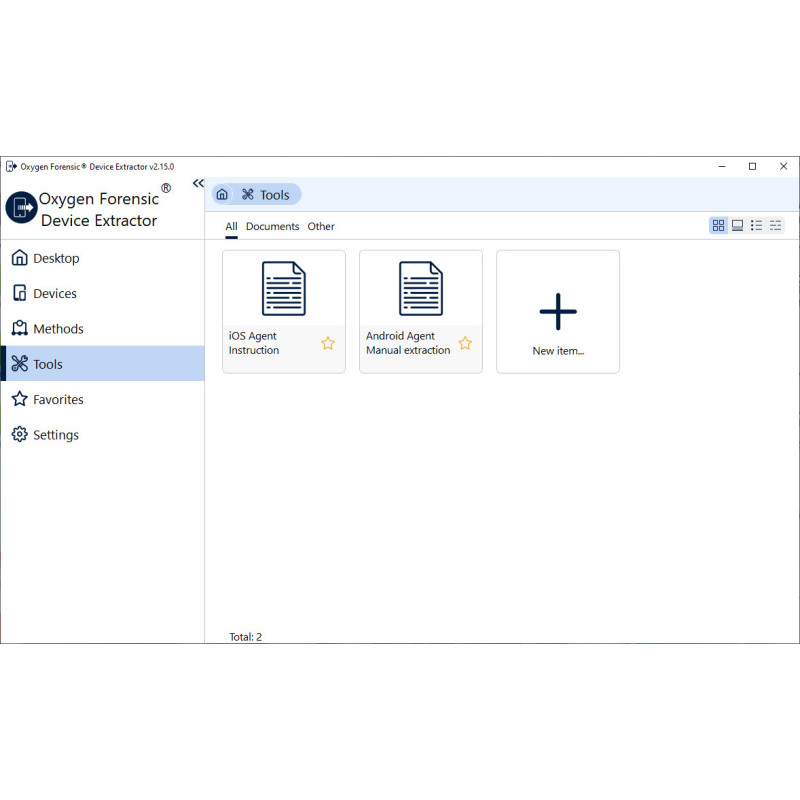Select Tools in the sidebar
The height and width of the screenshot is (800, 800).
pos(102,364)
